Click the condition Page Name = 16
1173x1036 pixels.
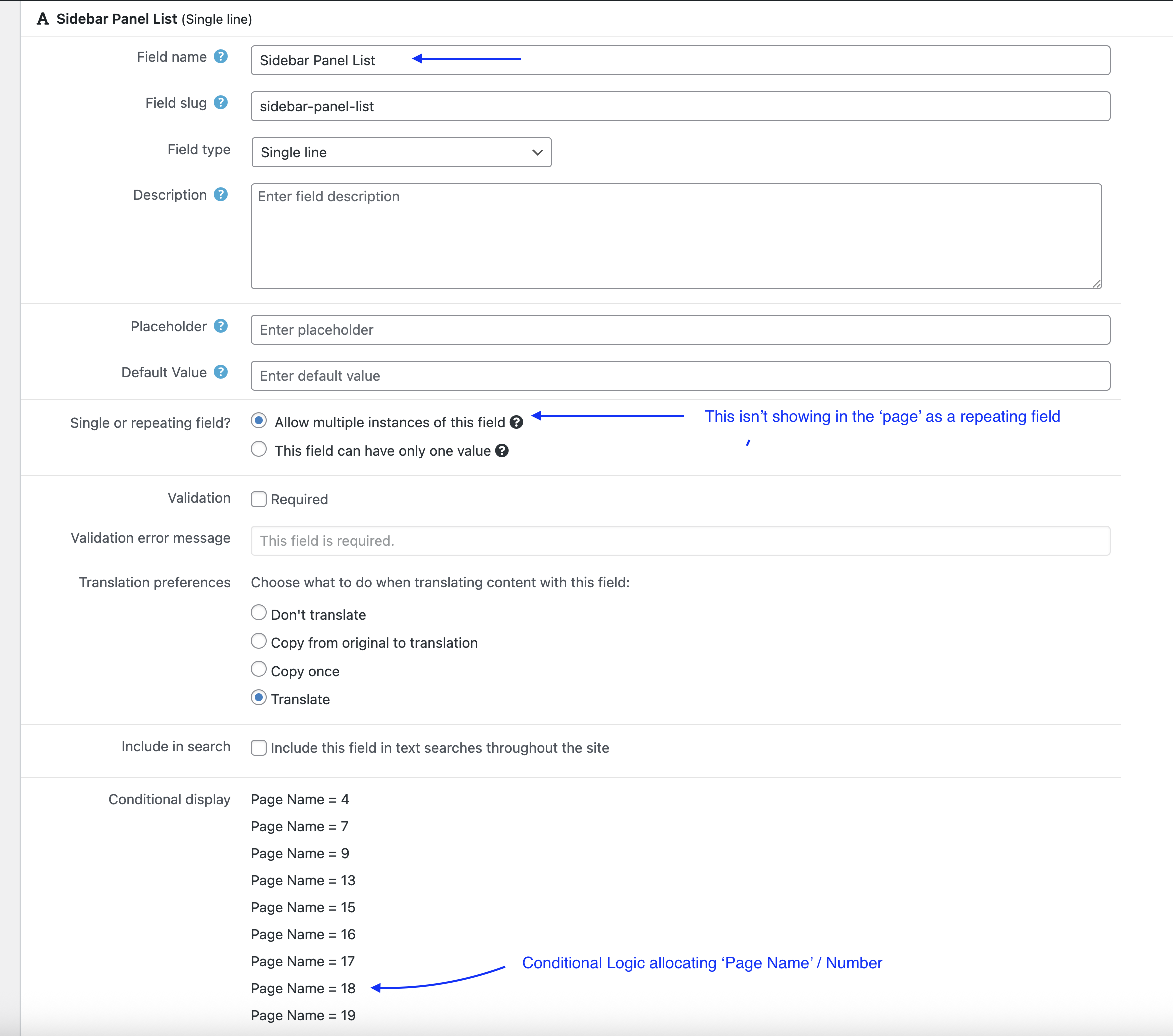tap(303, 934)
